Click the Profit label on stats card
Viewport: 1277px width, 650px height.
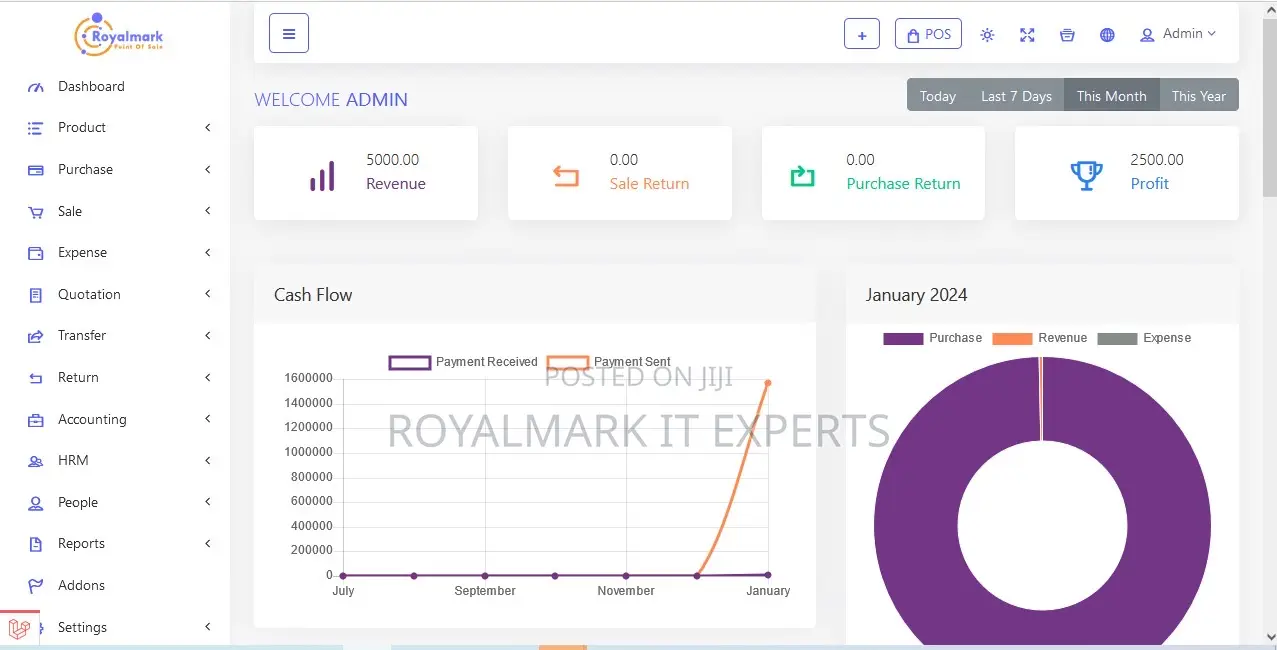tap(1150, 184)
